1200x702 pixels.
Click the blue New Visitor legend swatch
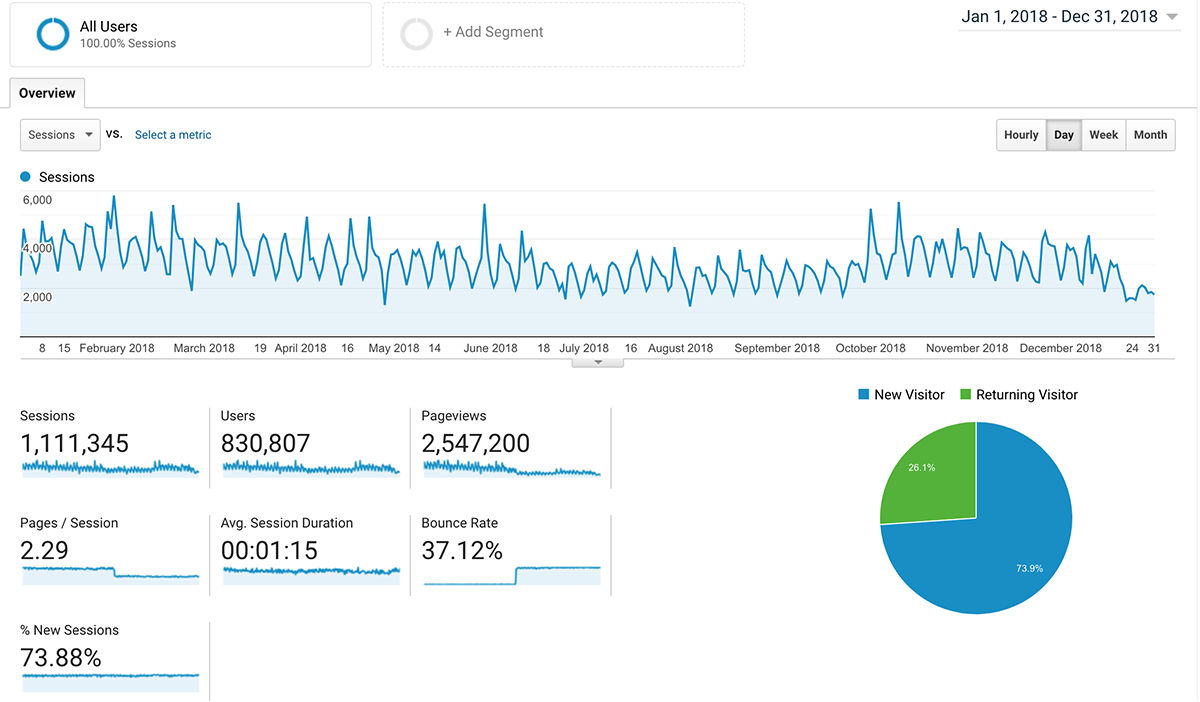(x=863, y=395)
